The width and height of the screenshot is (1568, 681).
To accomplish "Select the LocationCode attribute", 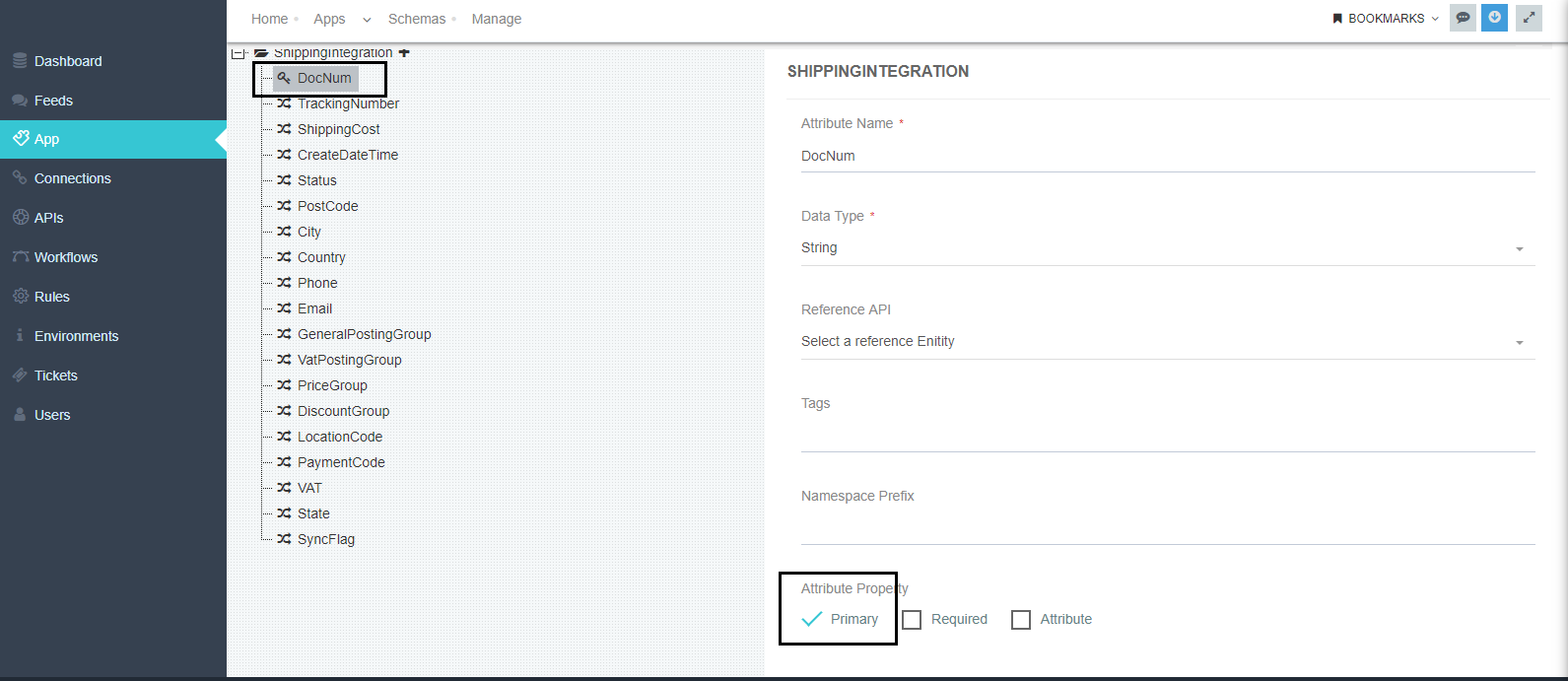I will click(x=340, y=437).
